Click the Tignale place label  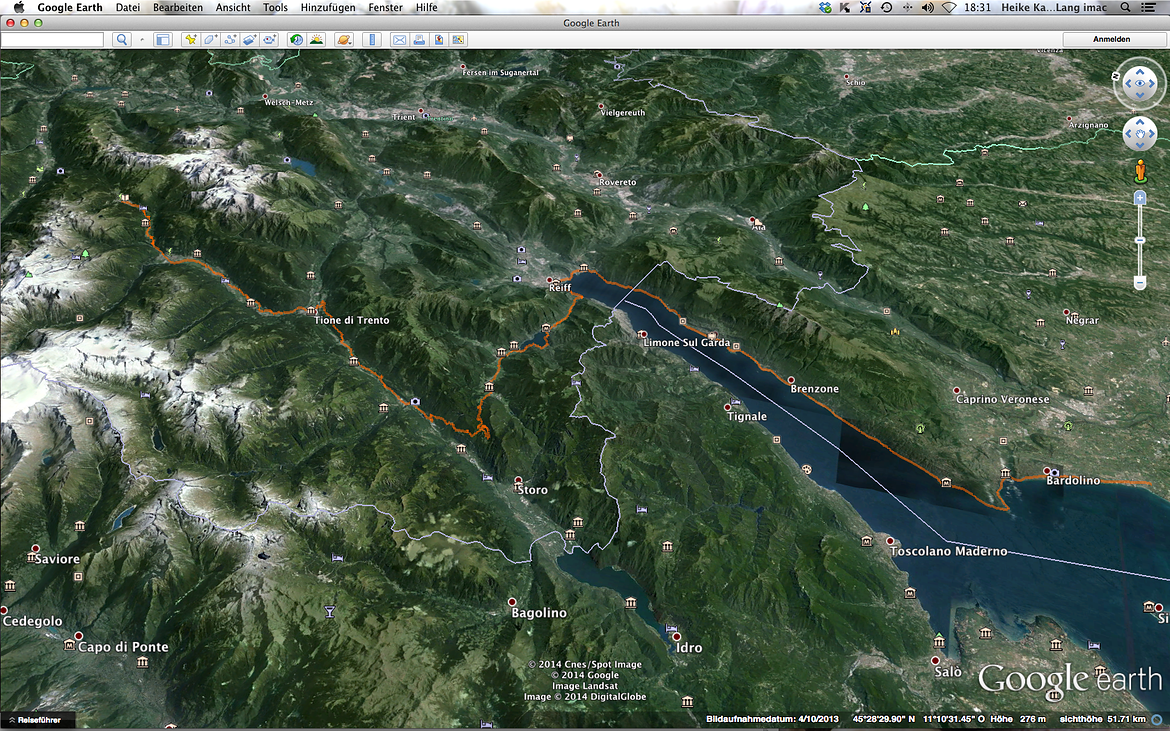[747, 416]
